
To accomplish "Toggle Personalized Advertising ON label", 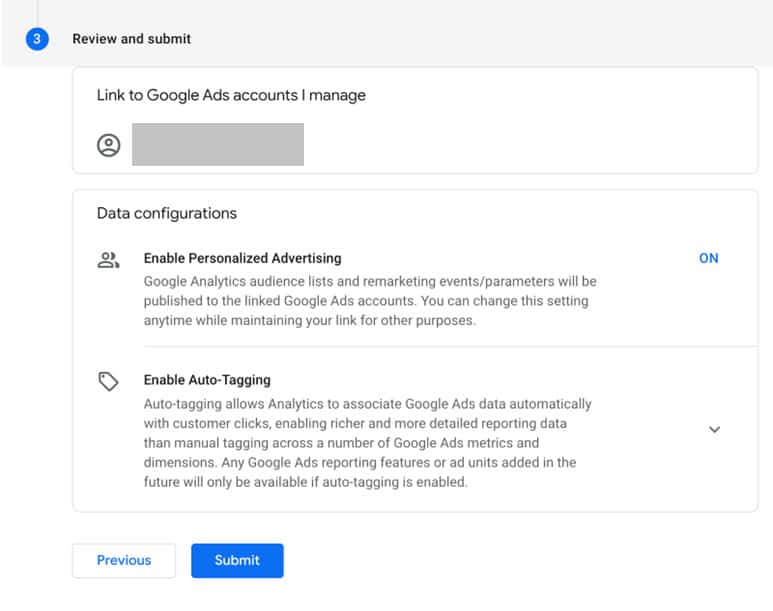I will pyautogui.click(x=708, y=258).
